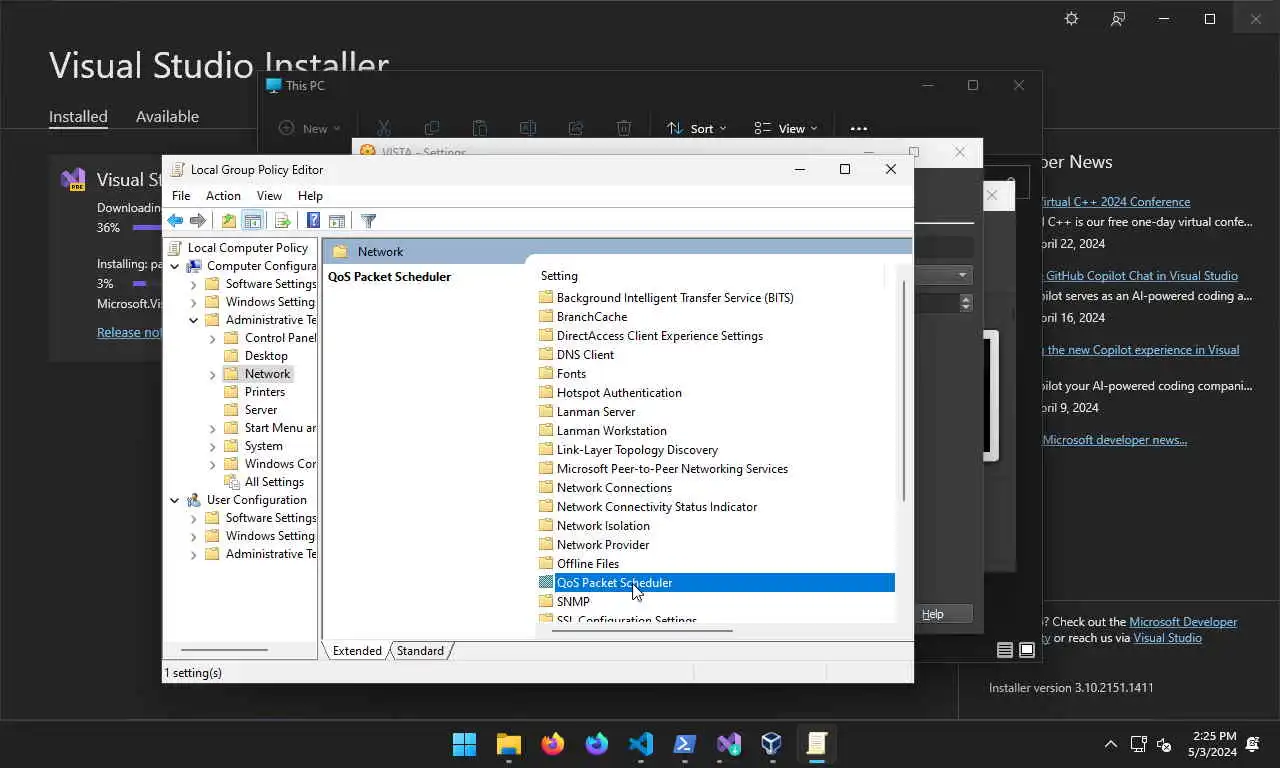Open the View menu in Group Policy Editor
Viewport: 1280px width, 768px height.
click(269, 196)
